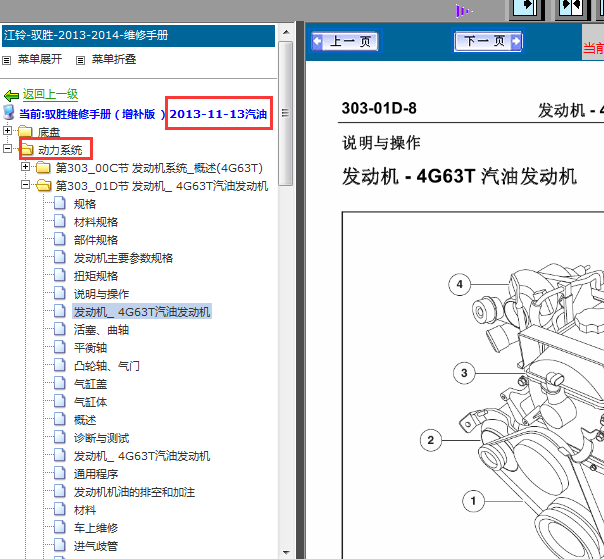Click the list icon beside 菜单折叠

pos(80,60)
